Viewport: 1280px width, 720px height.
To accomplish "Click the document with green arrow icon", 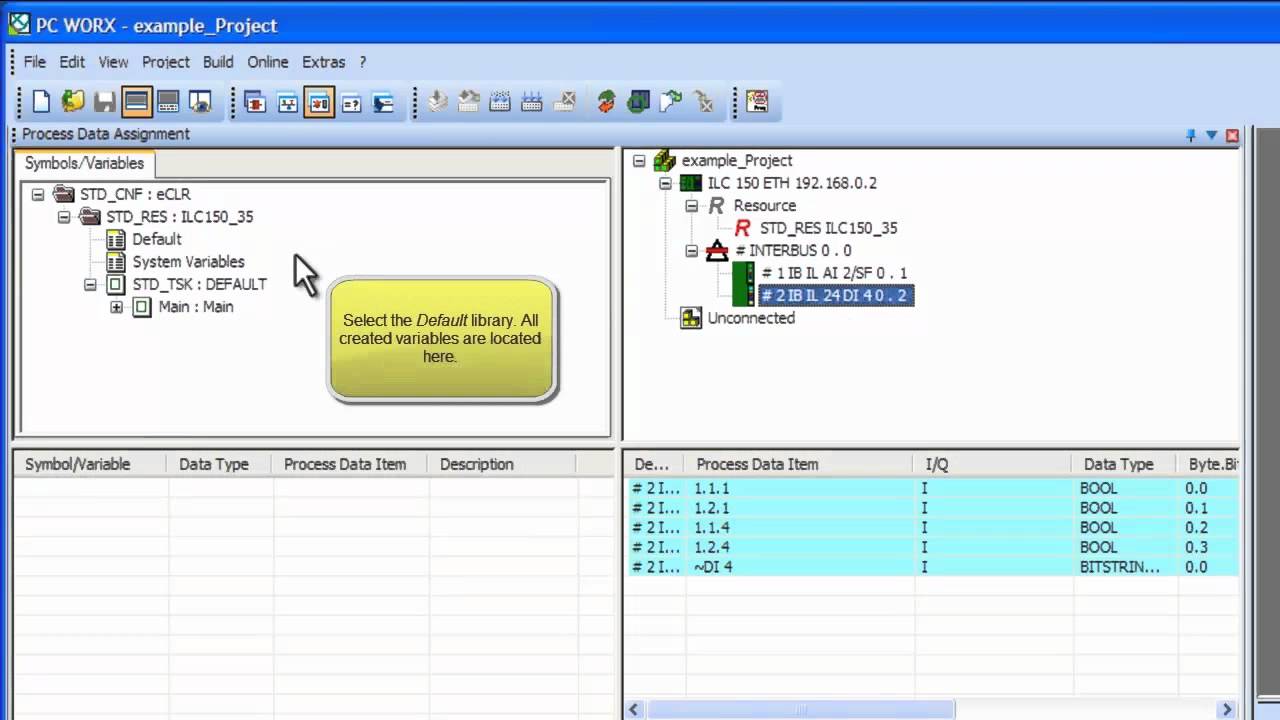I will pos(671,101).
